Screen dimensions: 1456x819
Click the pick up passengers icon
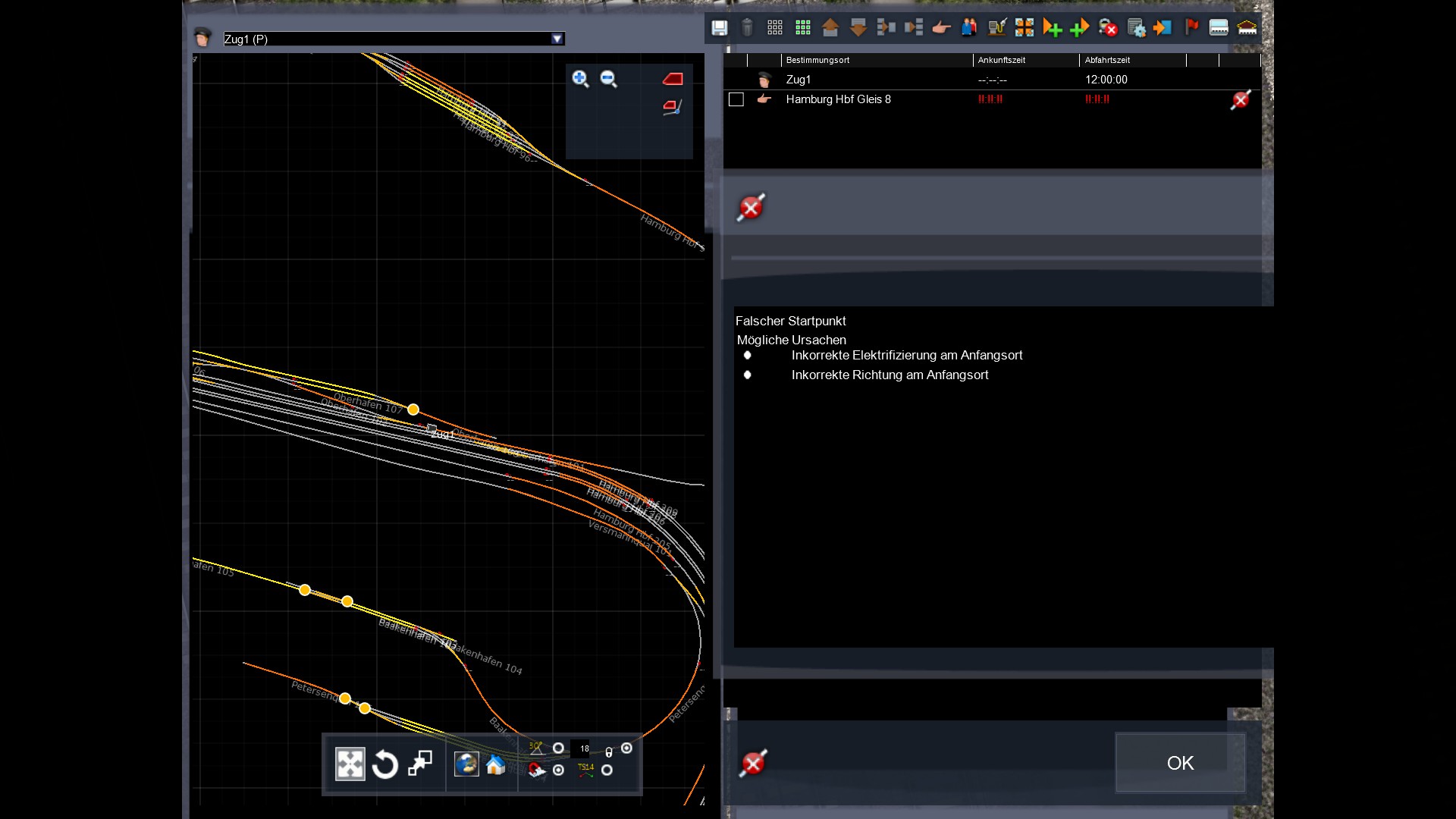[969, 28]
